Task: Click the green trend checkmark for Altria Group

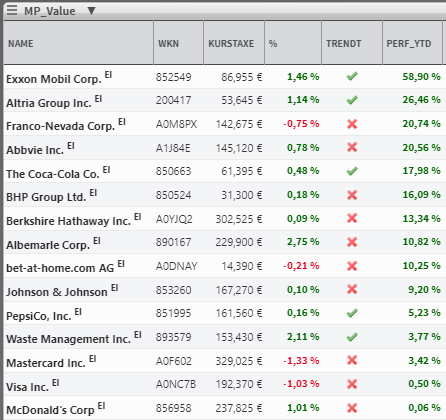Action: click(352, 100)
